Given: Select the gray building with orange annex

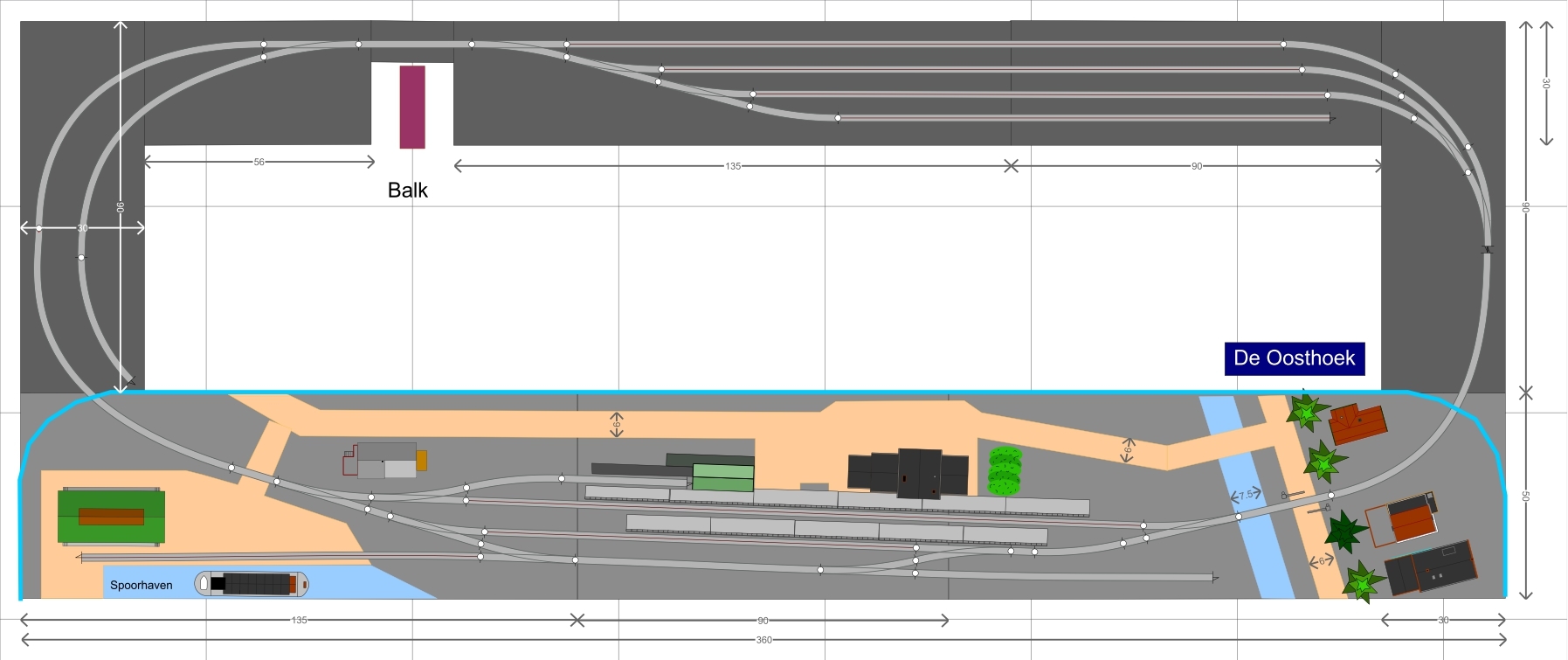Looking at the screenshot, I should tap(386, 460).
